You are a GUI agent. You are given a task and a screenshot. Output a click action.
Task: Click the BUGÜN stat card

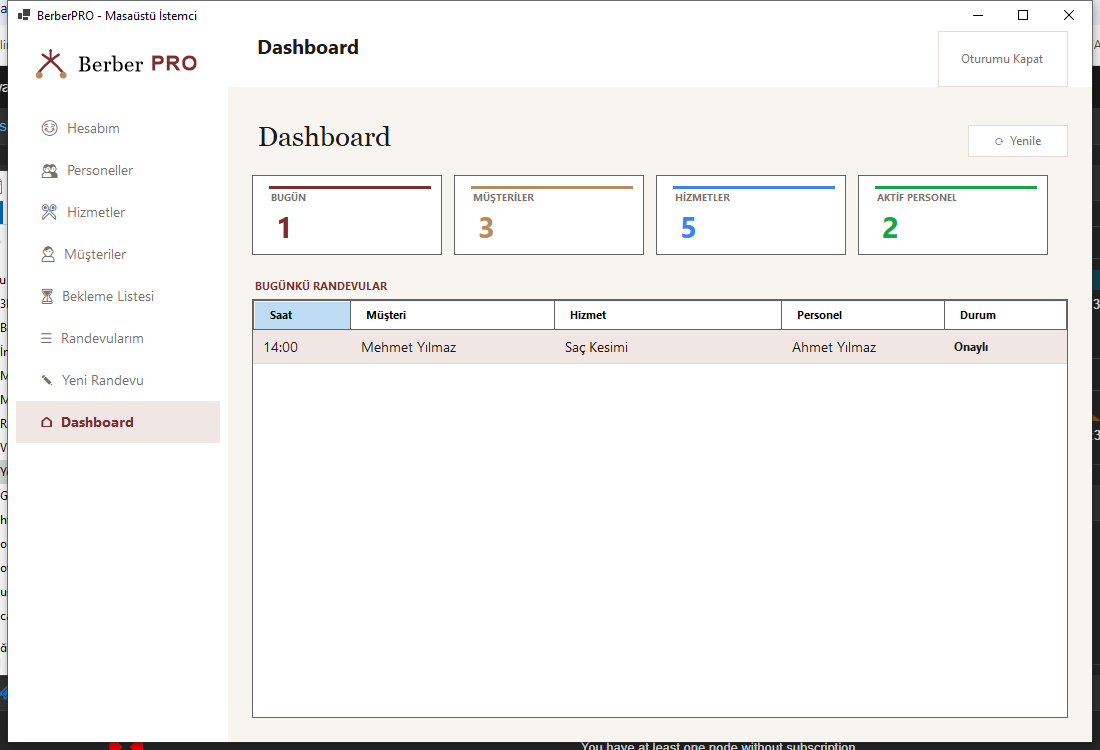point(347,215)
